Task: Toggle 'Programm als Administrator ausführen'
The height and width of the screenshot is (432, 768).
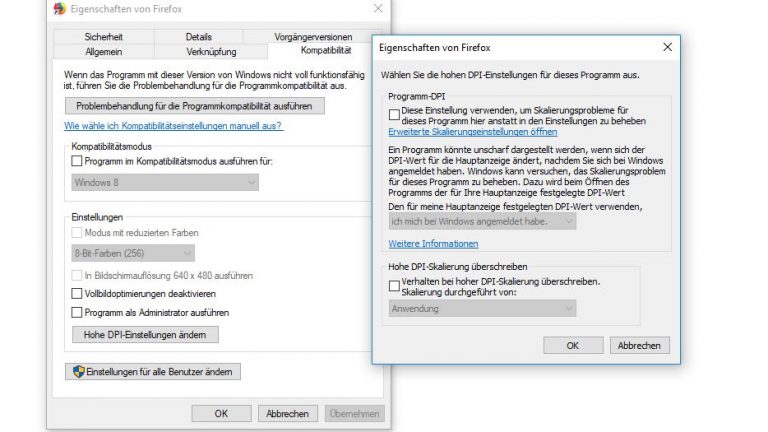Action: (x=78, y=312)
